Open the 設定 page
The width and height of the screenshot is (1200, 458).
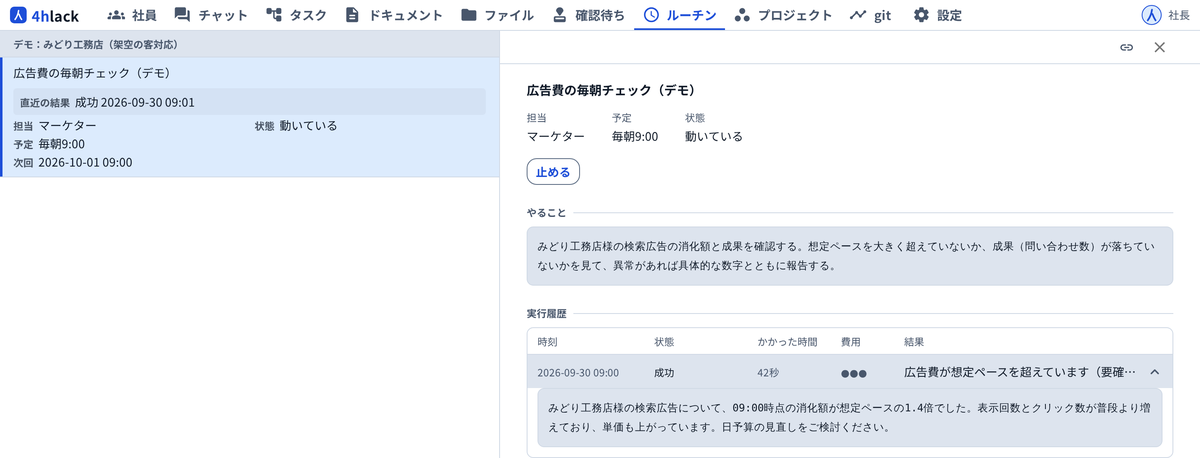pyautogui.click(x=937, y=15)
